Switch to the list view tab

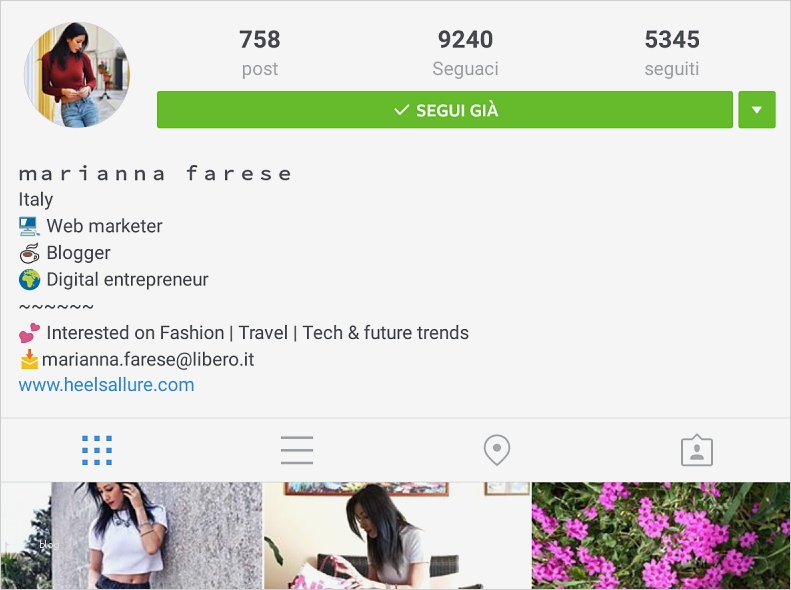(297, 450)
